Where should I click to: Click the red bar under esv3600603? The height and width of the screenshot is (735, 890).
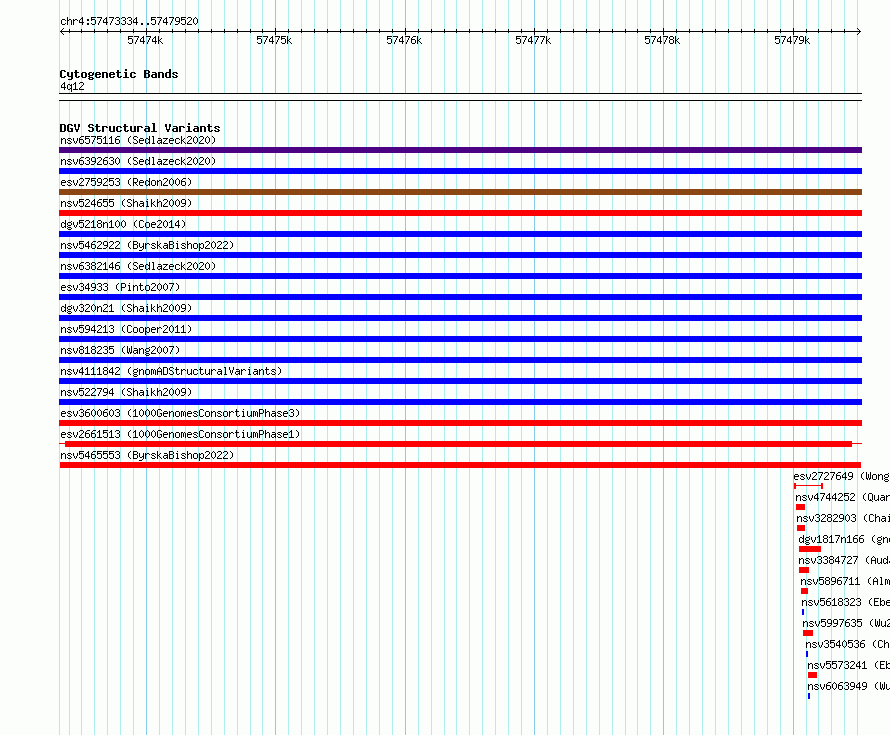460,423
